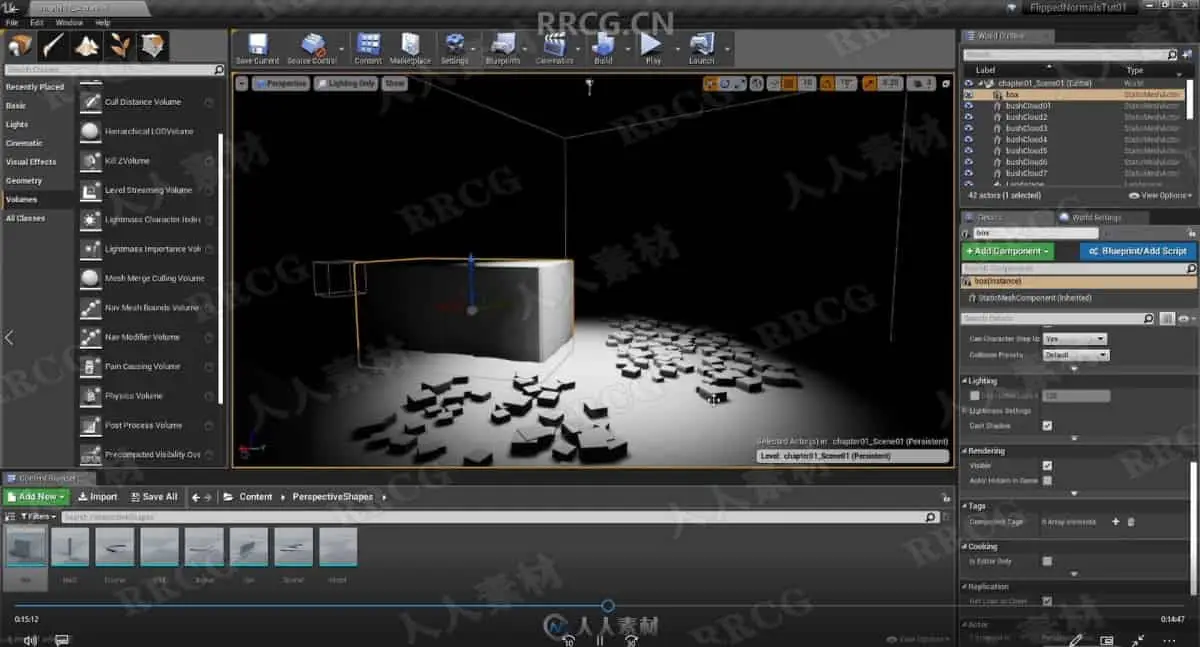Add a Component Tags array element

point(1116,522)
